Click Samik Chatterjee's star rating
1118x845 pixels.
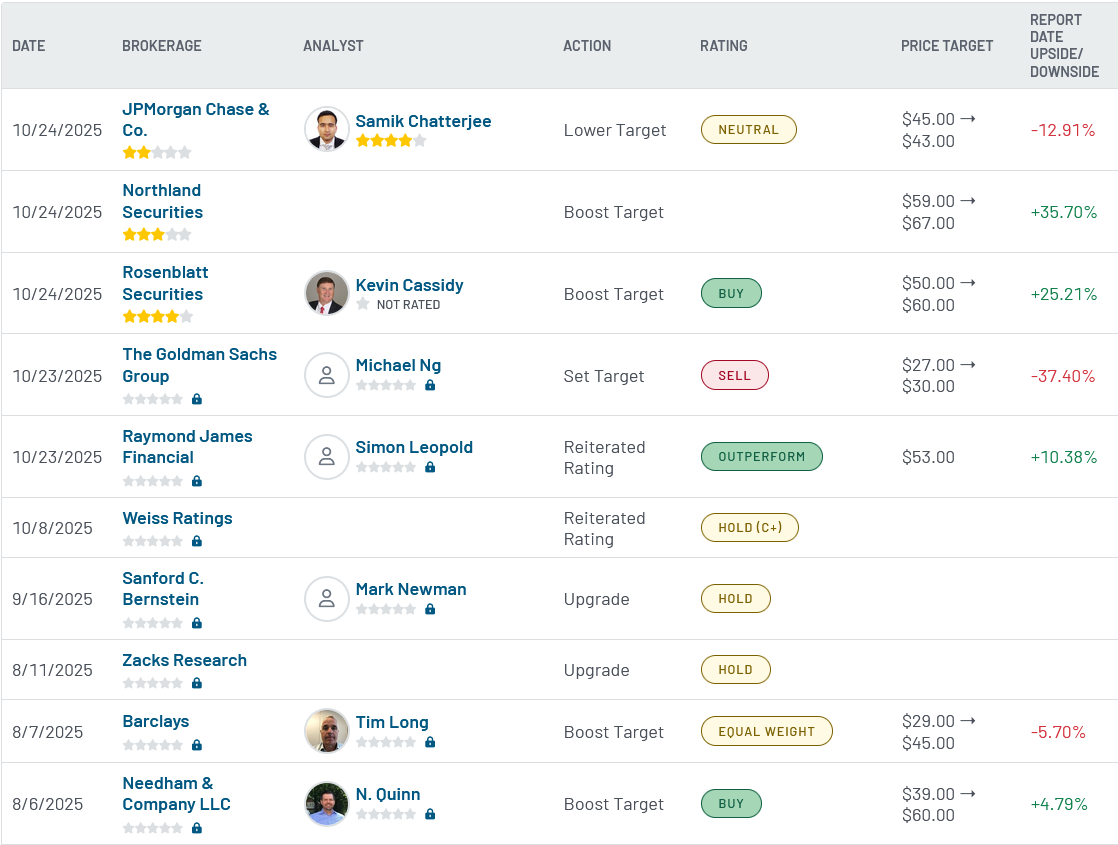(x=391, y=140)
